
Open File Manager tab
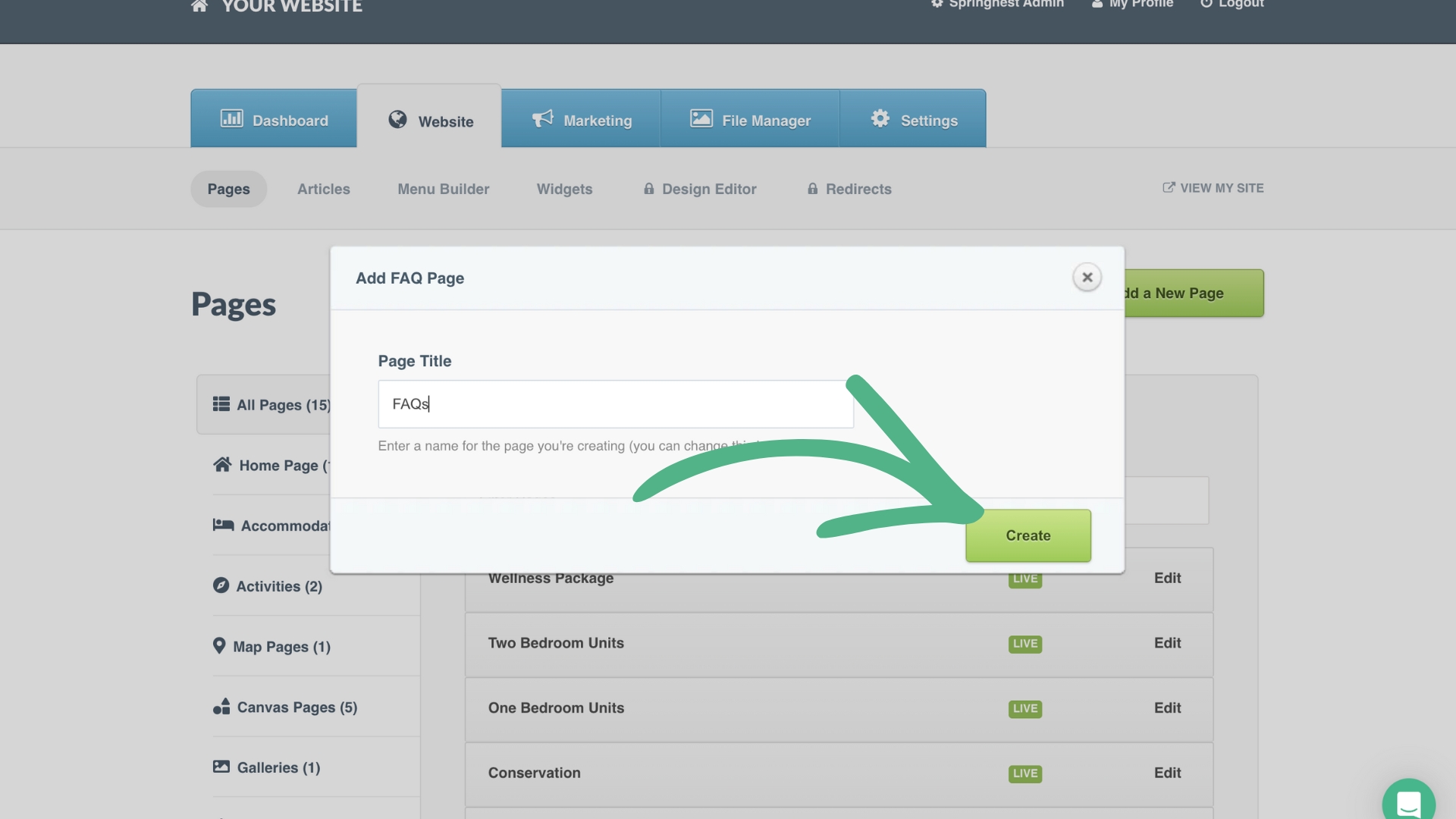point(749,120)
